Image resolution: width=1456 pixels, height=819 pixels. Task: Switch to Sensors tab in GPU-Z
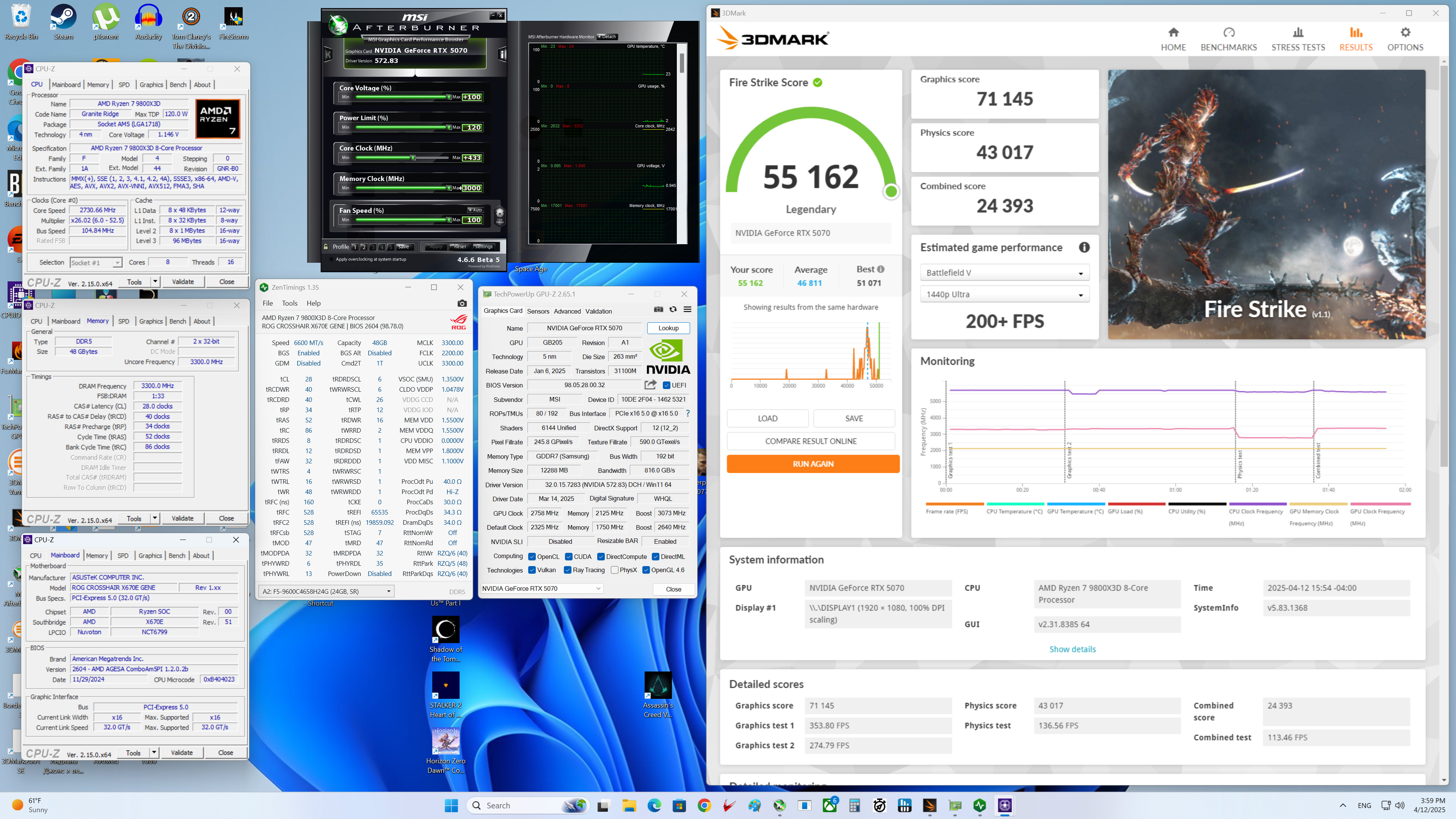tap(538, 311)
